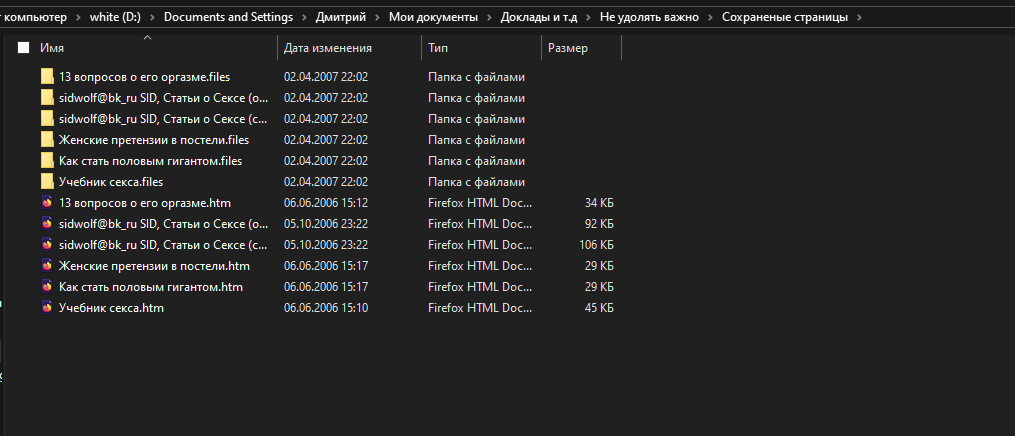The height and width of the screenshot is (436, 1015).
Task: Select the "Женские претензии в постели.files" folder icon
Action: (47, 140)
